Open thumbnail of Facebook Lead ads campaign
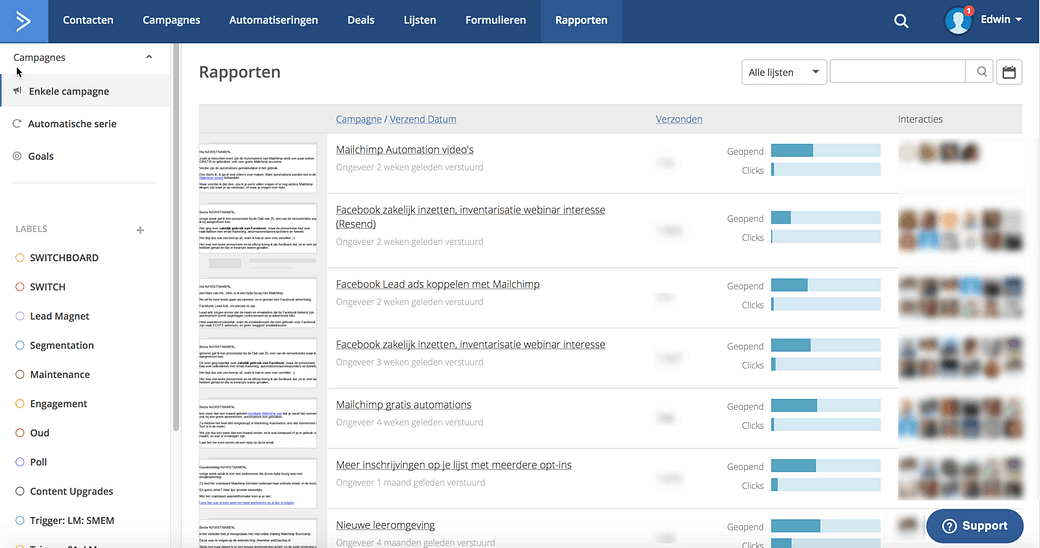1040x548 pixels. click(x=258, y=297)
